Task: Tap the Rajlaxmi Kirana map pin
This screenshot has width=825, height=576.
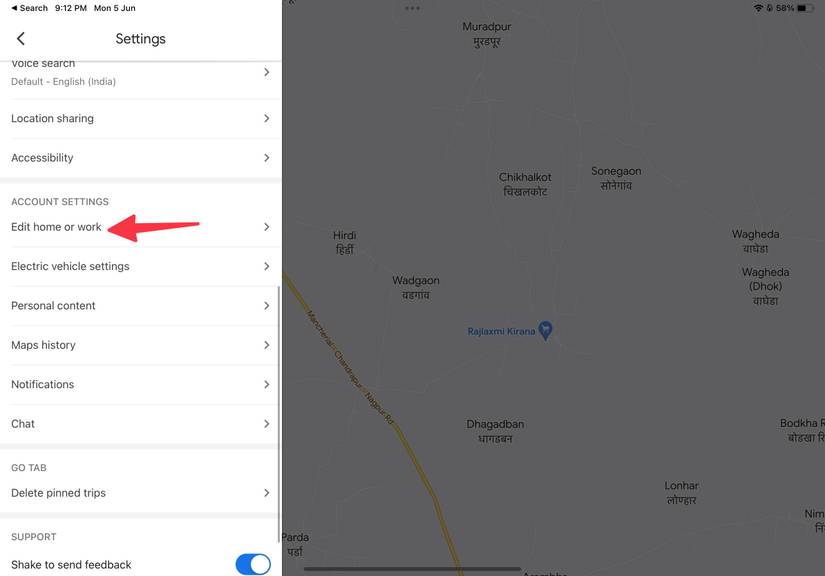Action: [x=546, y=331]
